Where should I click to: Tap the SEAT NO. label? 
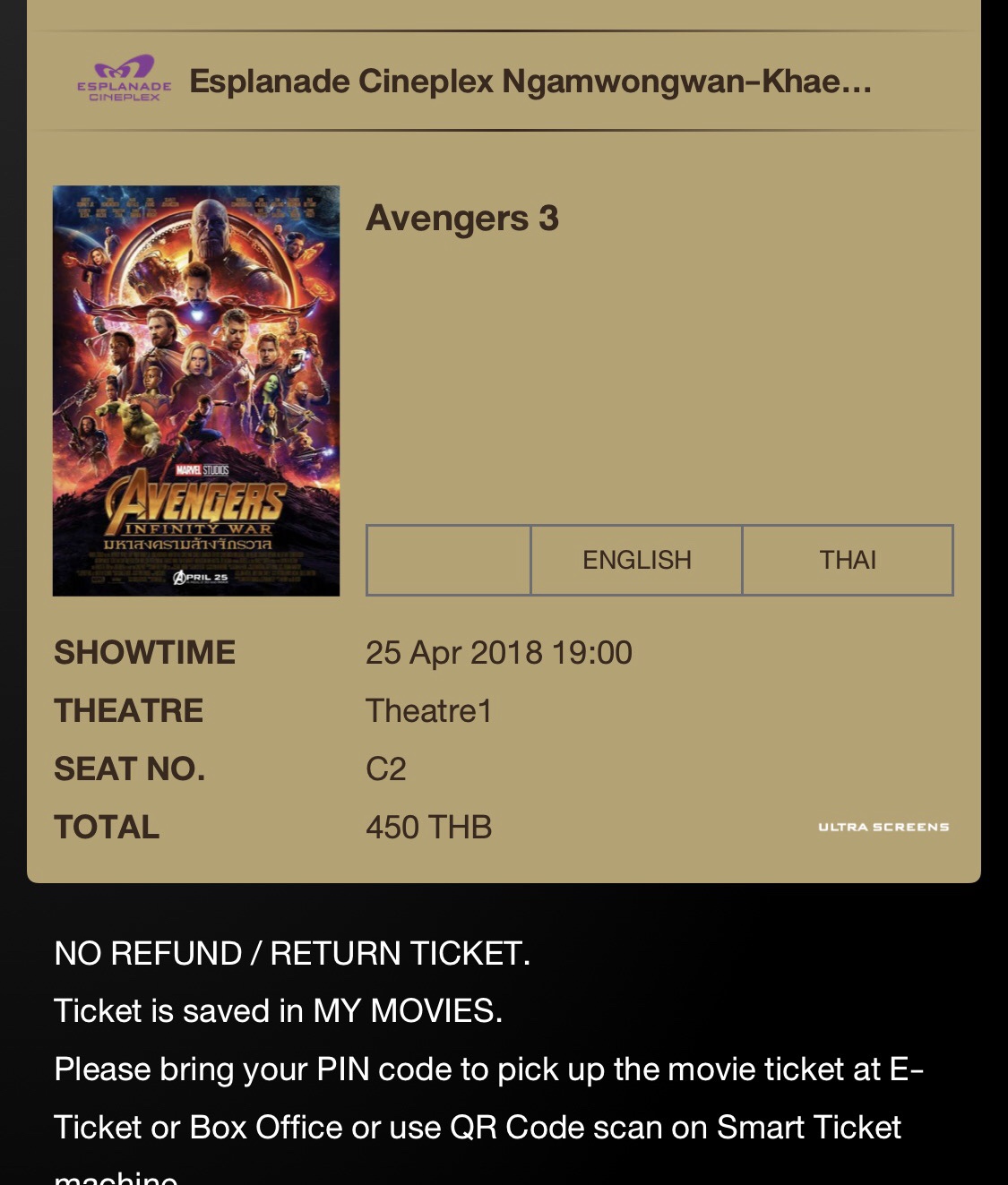[x=130, y=769]
